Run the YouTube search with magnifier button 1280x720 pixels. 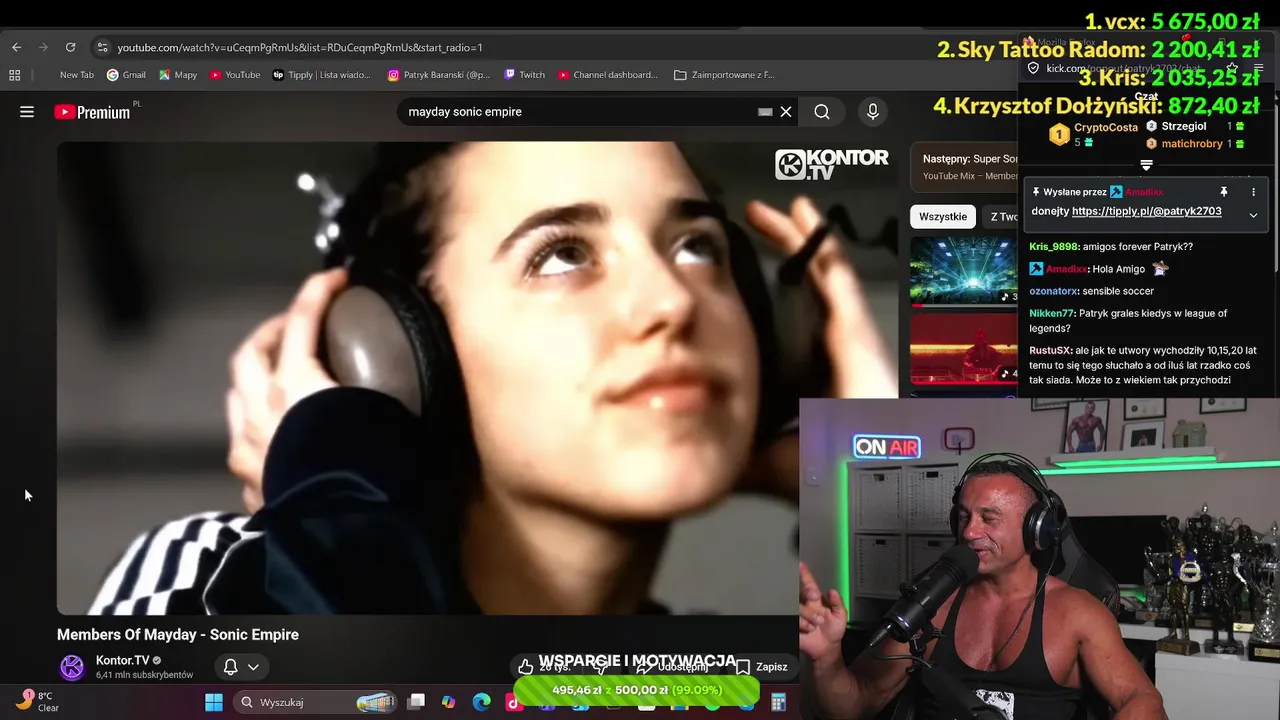pos(822,112)
